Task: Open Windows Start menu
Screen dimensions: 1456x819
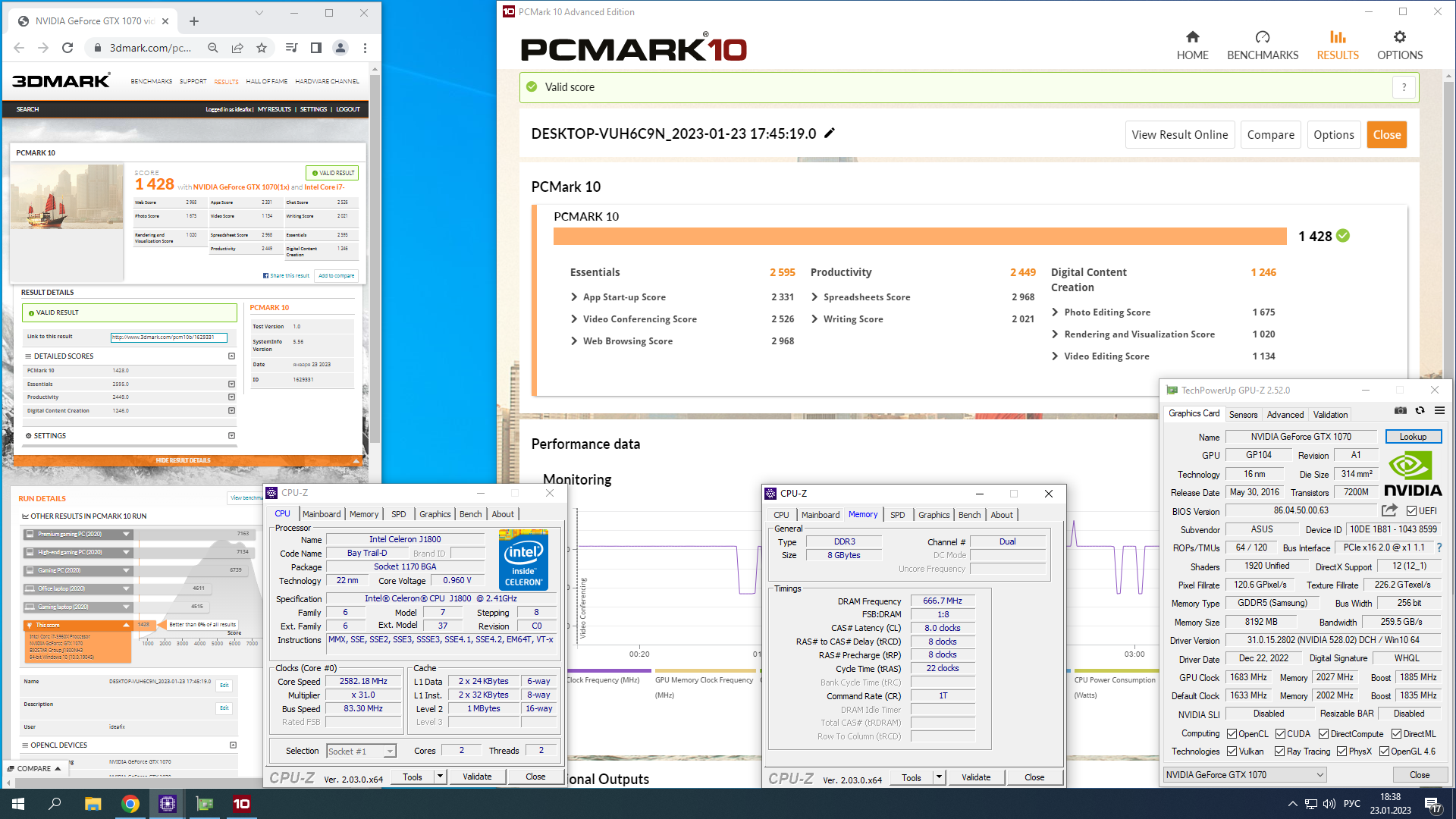Action: (x=18, y=804)
